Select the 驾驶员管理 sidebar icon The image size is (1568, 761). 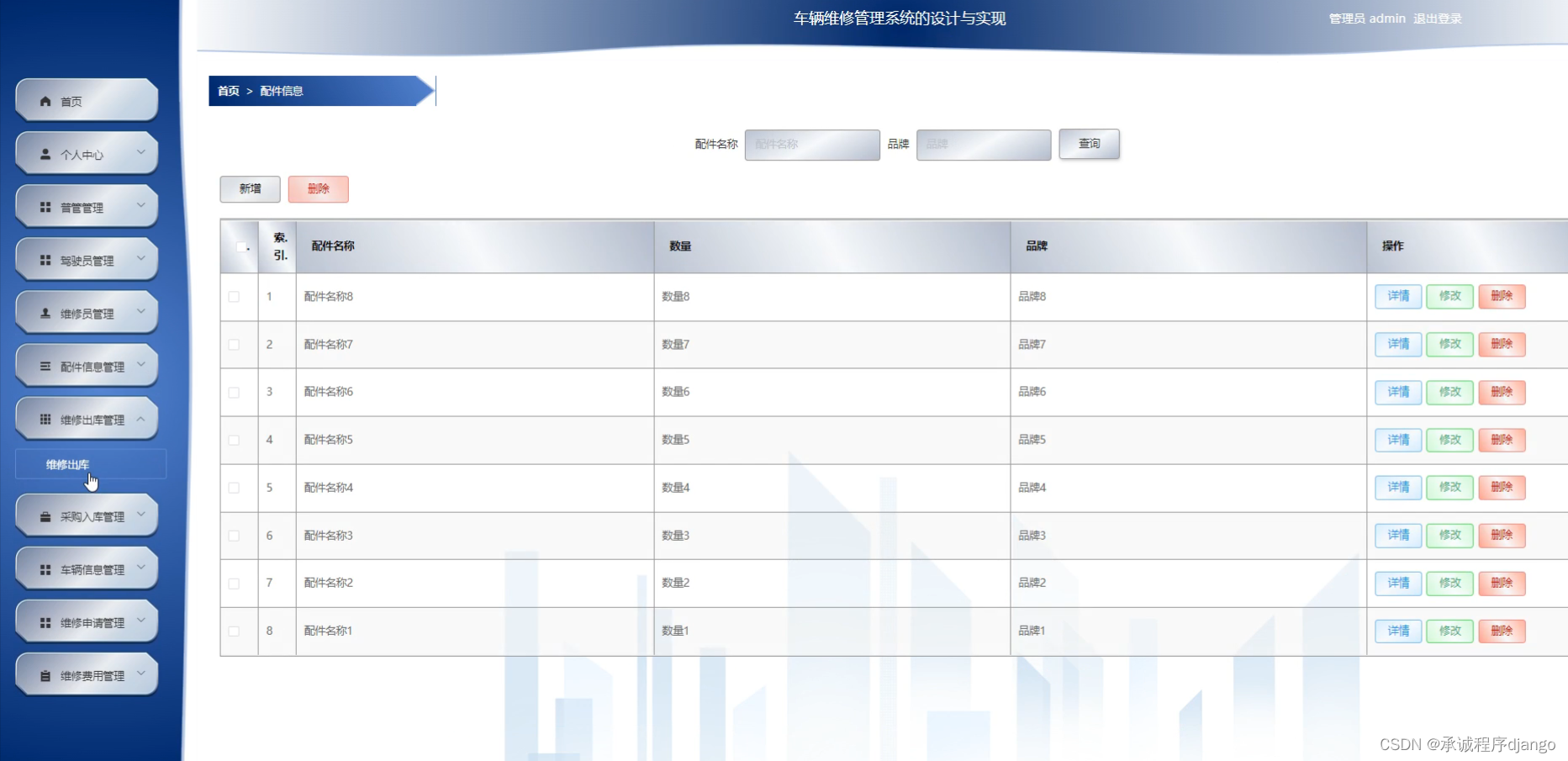(x=45, y=259)
